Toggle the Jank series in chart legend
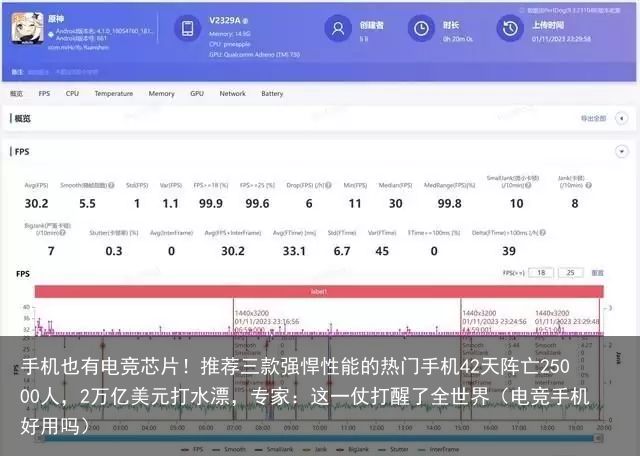Viewport: 640px width, 456px height. [315, 449]
